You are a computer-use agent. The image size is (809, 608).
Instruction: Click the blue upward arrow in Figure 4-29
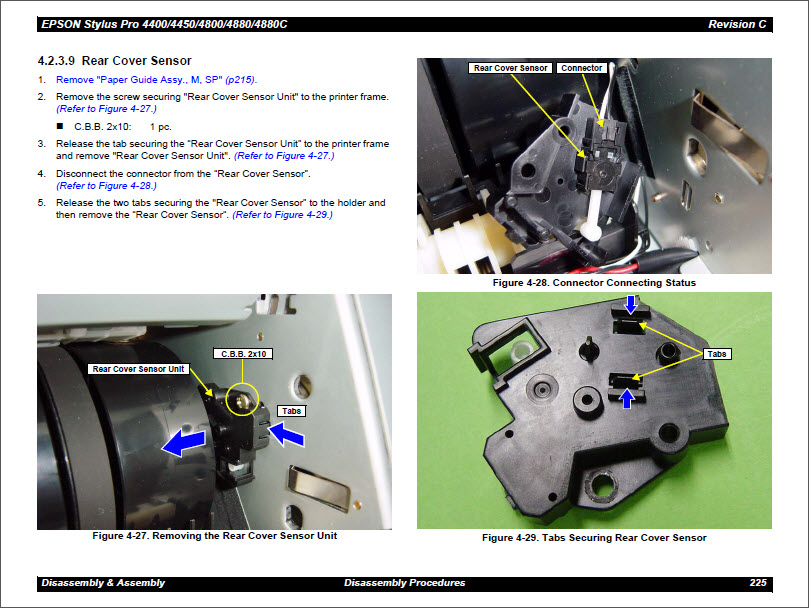click(628, 399)
